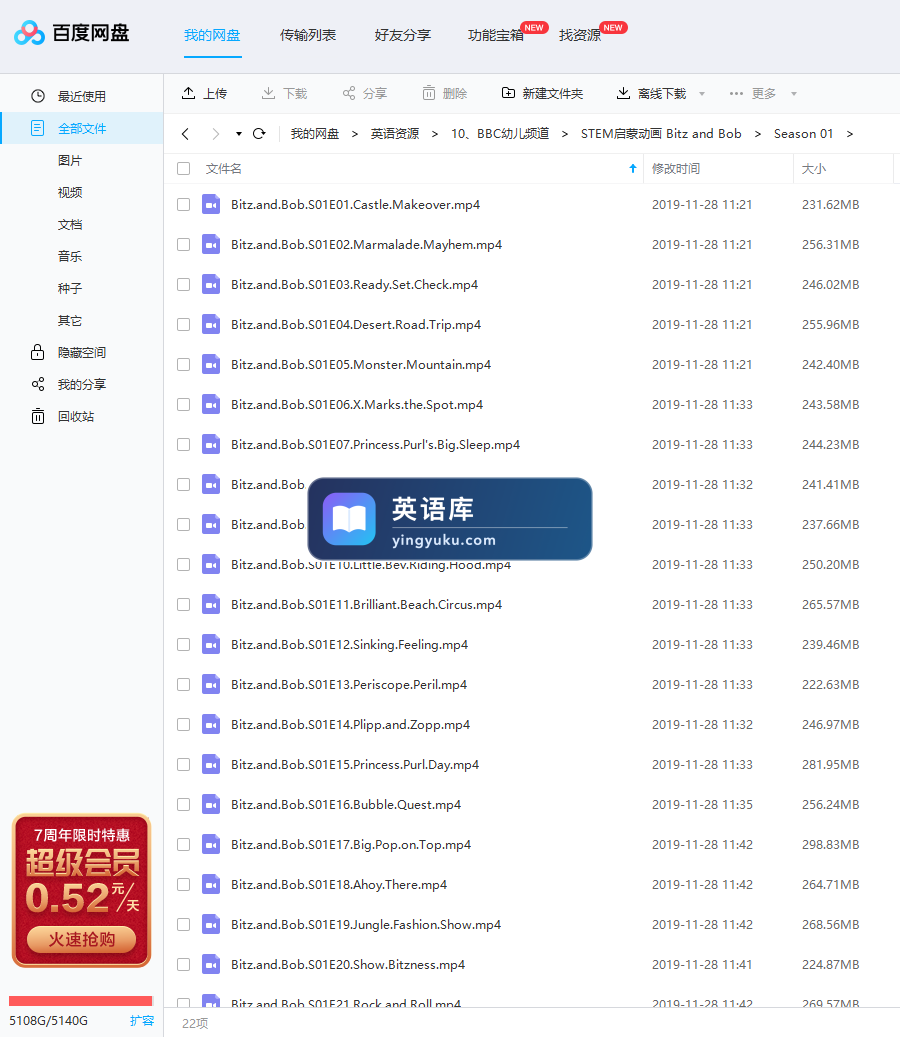Viewport: 900px width, 1037px height.
Task: Open the 功能宝箱 tab
Action: click(x=495, y=35)
